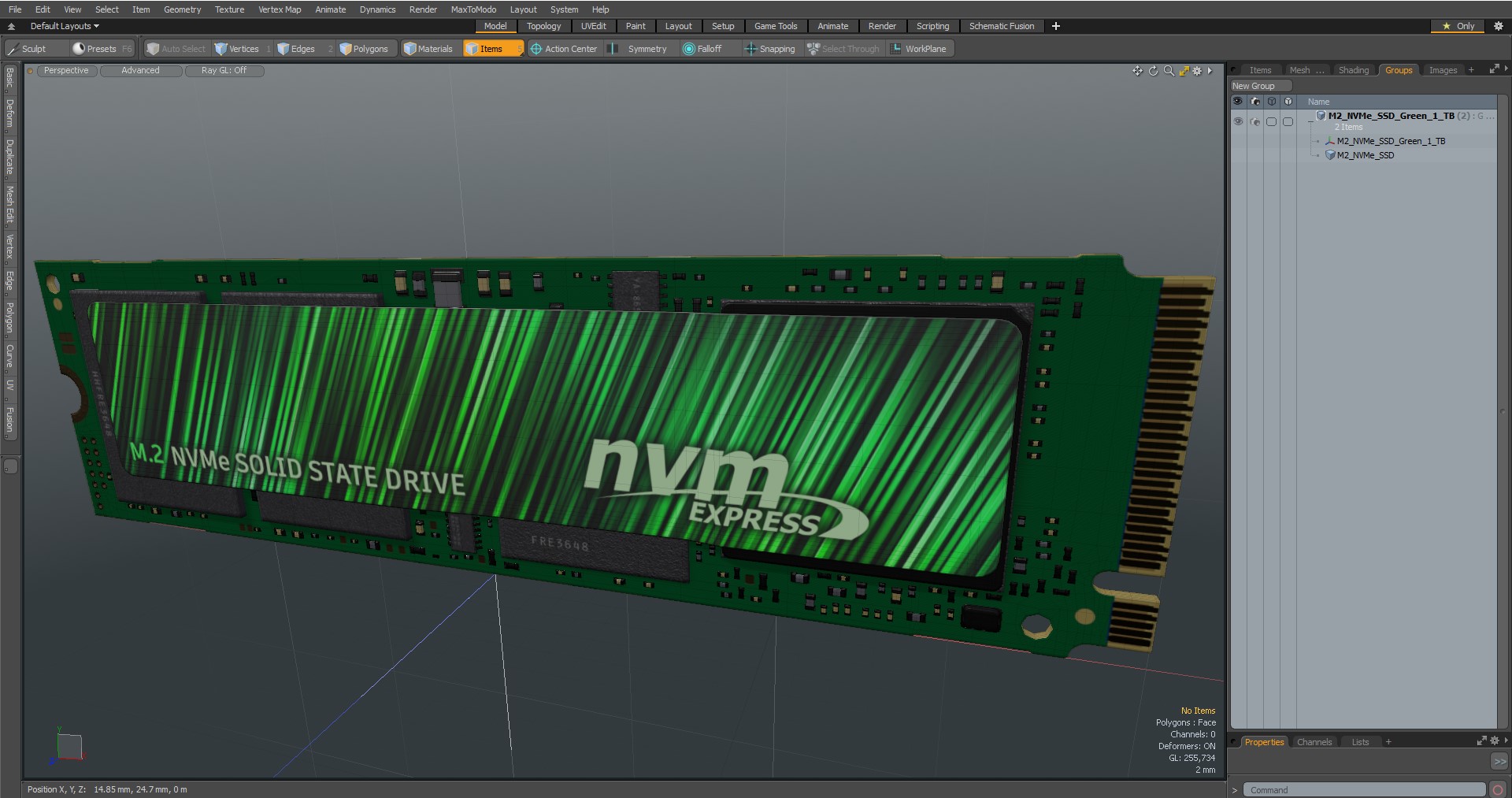Click the viewport axis gizmo cube
The width and height of the screenshot is (1512, 798).
pyautogui.click(x=69, y=747)
